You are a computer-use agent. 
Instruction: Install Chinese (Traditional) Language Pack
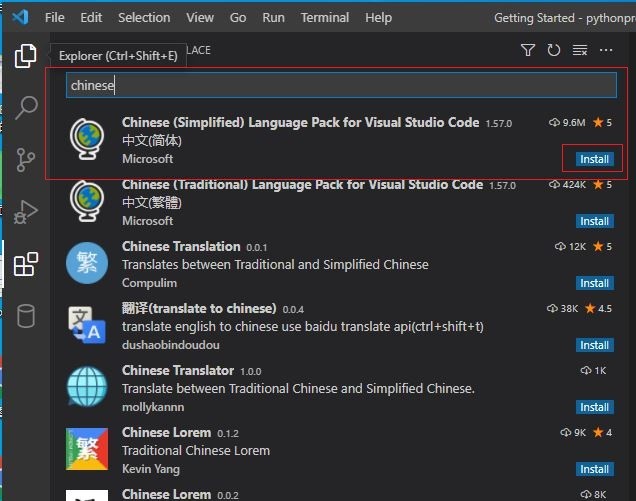[x=594, y=221]
